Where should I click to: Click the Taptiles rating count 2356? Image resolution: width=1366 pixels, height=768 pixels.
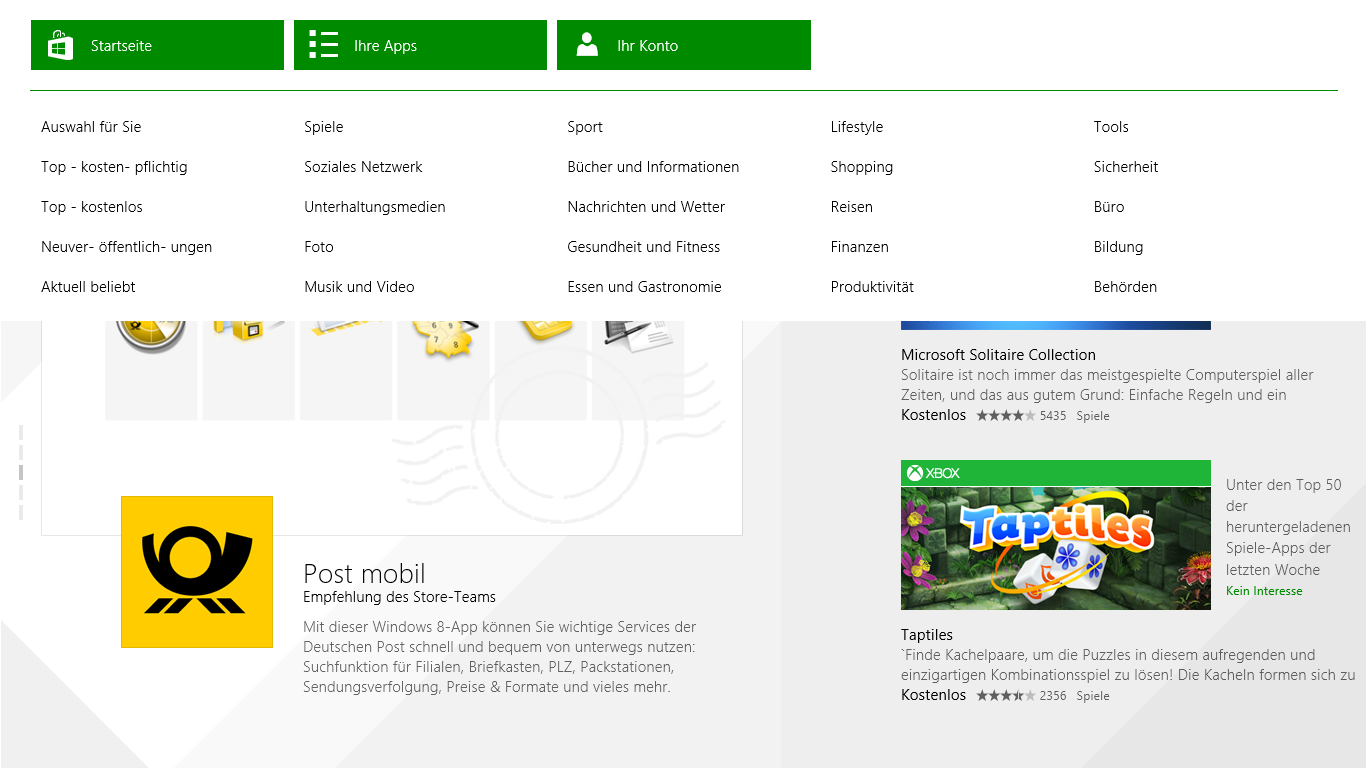1053,696
